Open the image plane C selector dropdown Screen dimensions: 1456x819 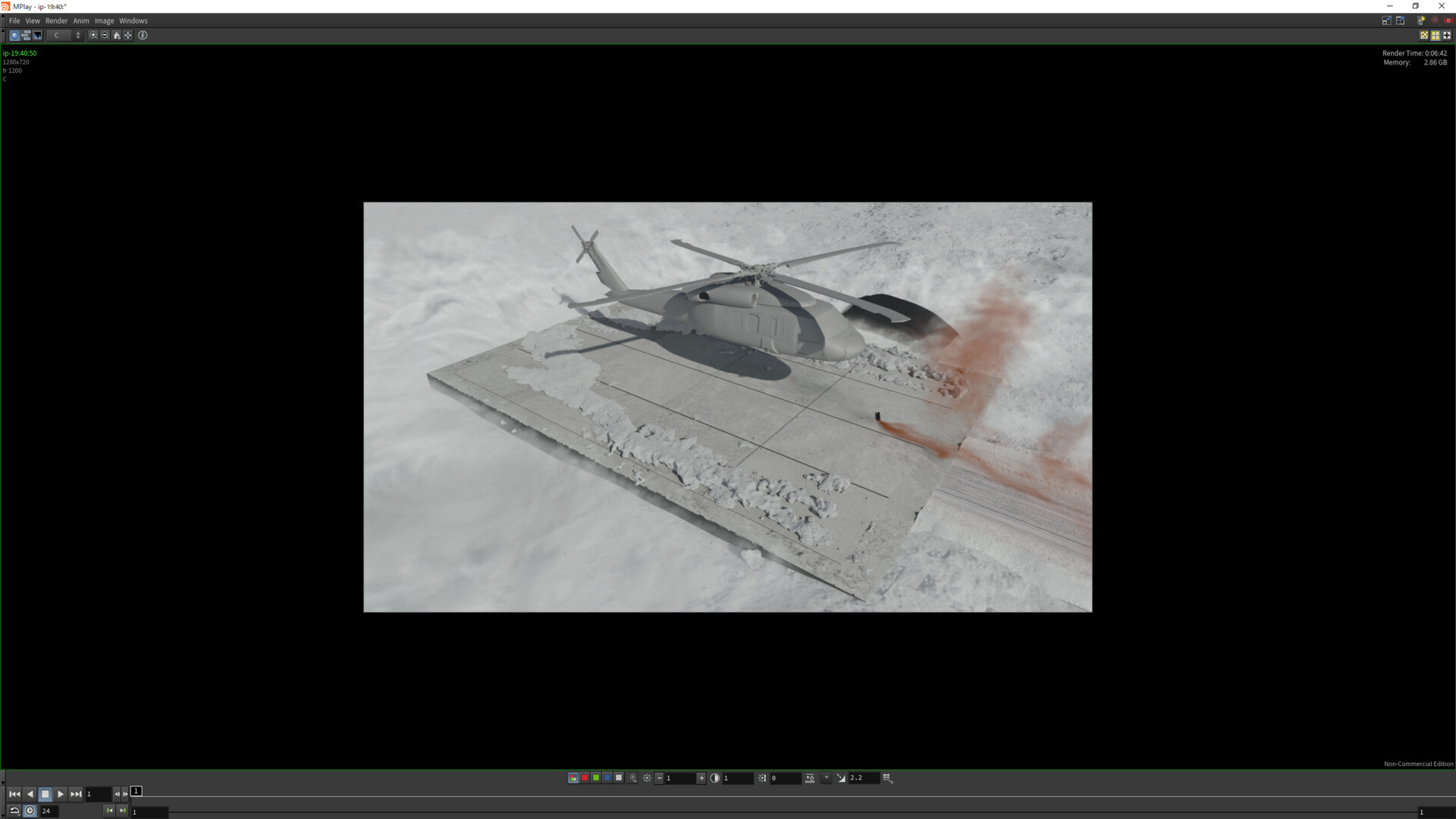point(59,36)
